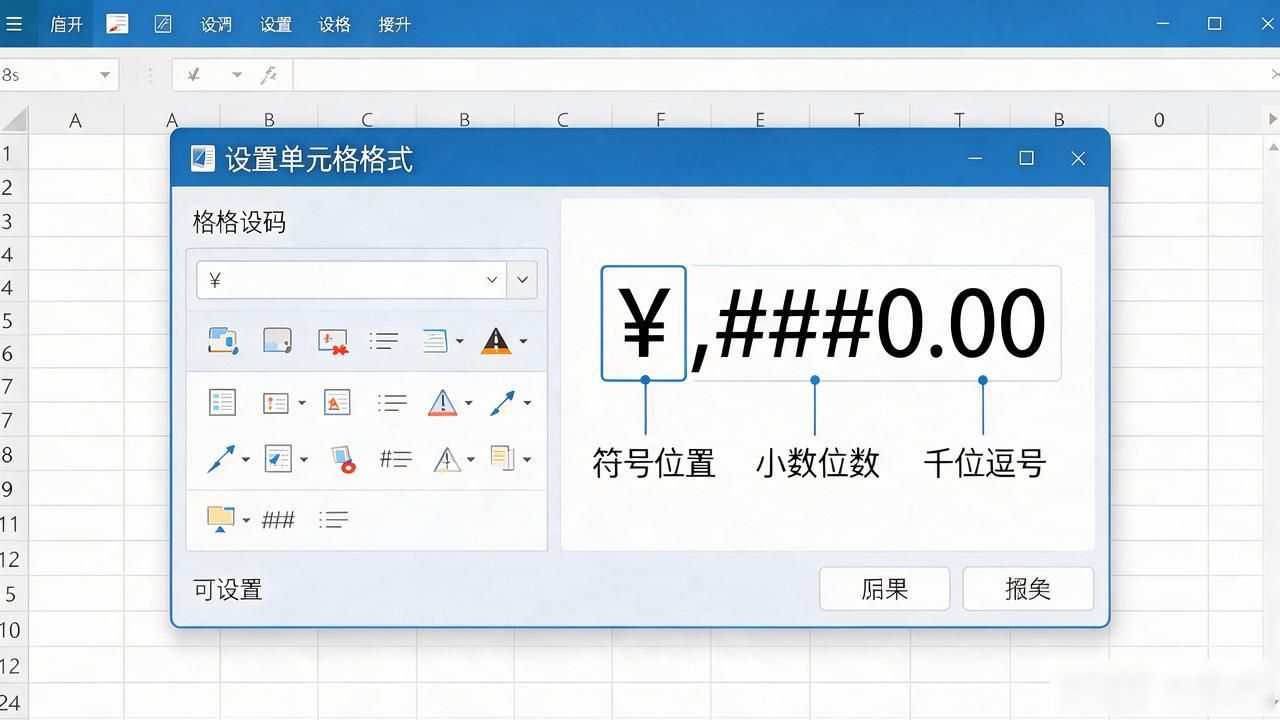
Task: Click the separate arrow button beside ¥ combo box
Action: (522, 280)
